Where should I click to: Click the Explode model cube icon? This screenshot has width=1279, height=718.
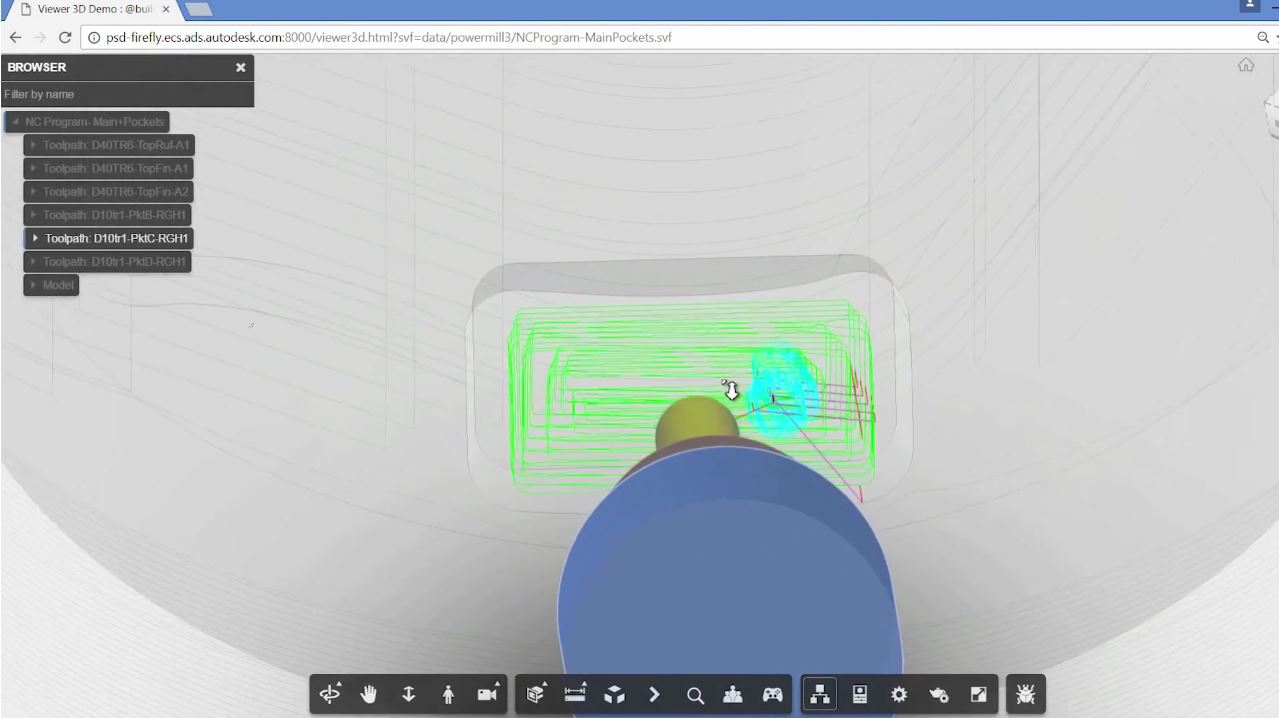tap(615, 694)
